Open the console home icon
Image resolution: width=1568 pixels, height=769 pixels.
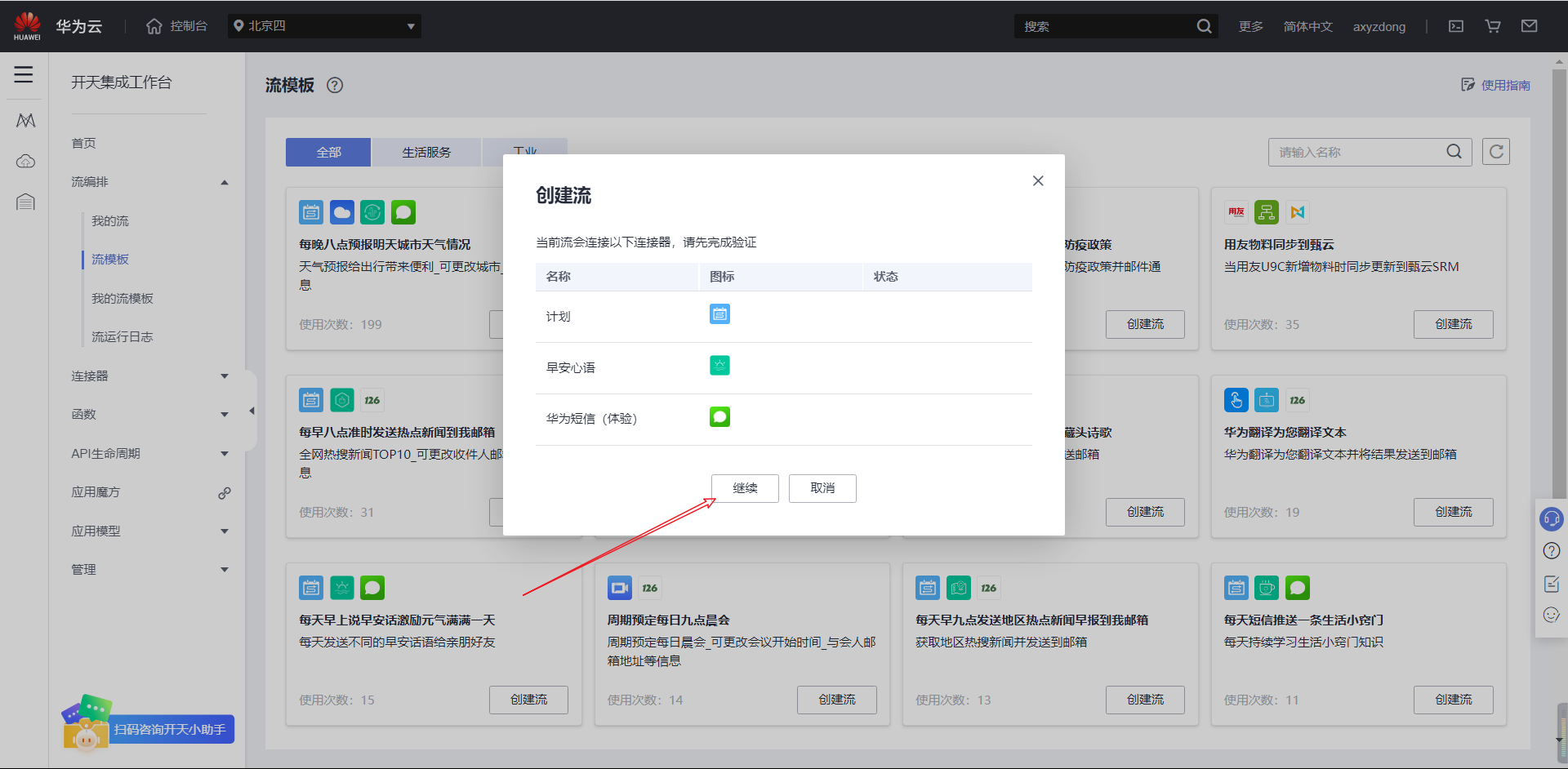point(154,26)
